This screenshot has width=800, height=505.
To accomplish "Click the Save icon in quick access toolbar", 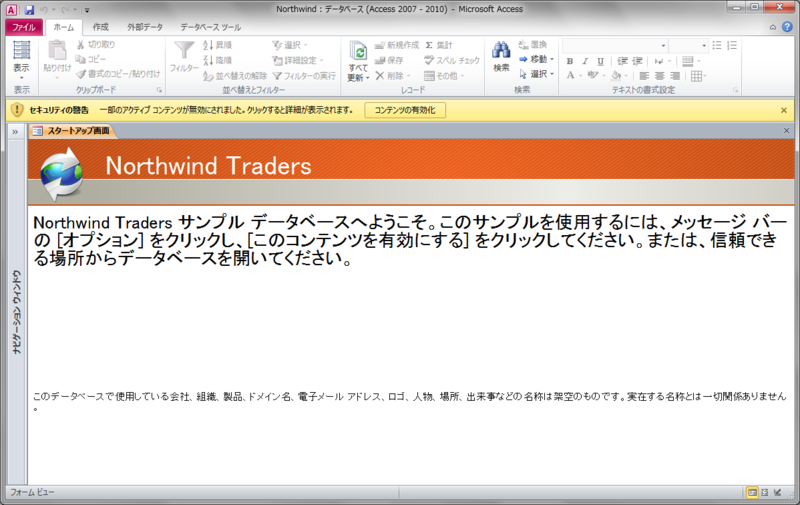I will click(x=29, y=9).
